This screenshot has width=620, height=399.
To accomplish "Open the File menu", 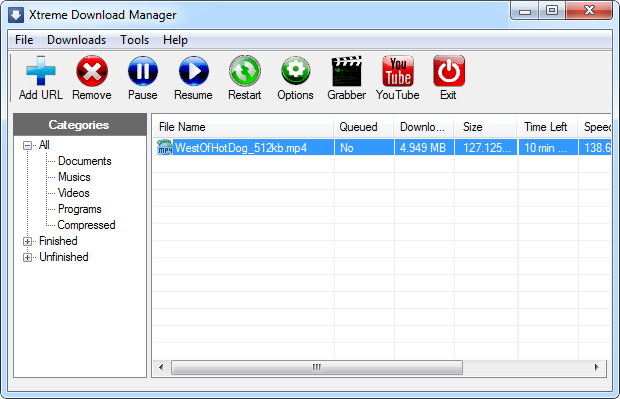I will pyautogui.click(x=24, y=40).
